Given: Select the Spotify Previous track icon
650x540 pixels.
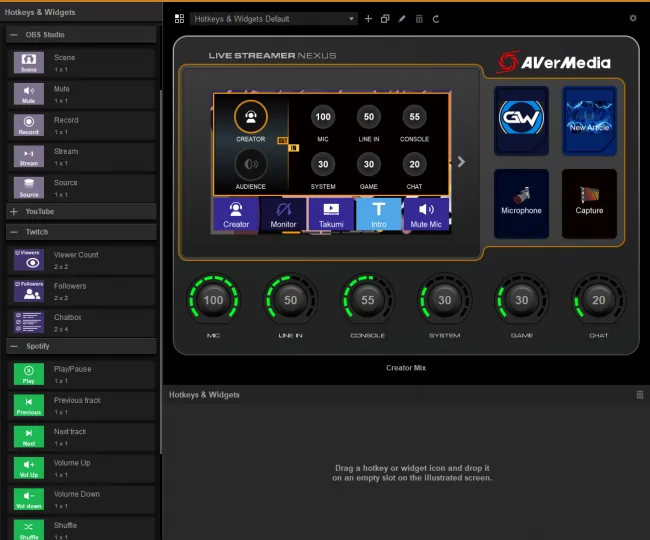Looking at the screenshot, I should click(29, 405).
